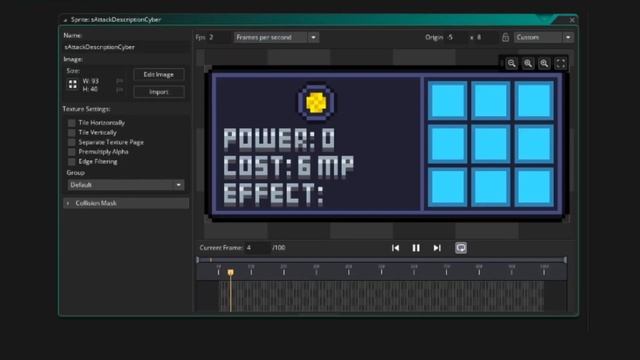Click the 'H: 40' height text
This screenshot has height=360, width=640.
[90, 89]
